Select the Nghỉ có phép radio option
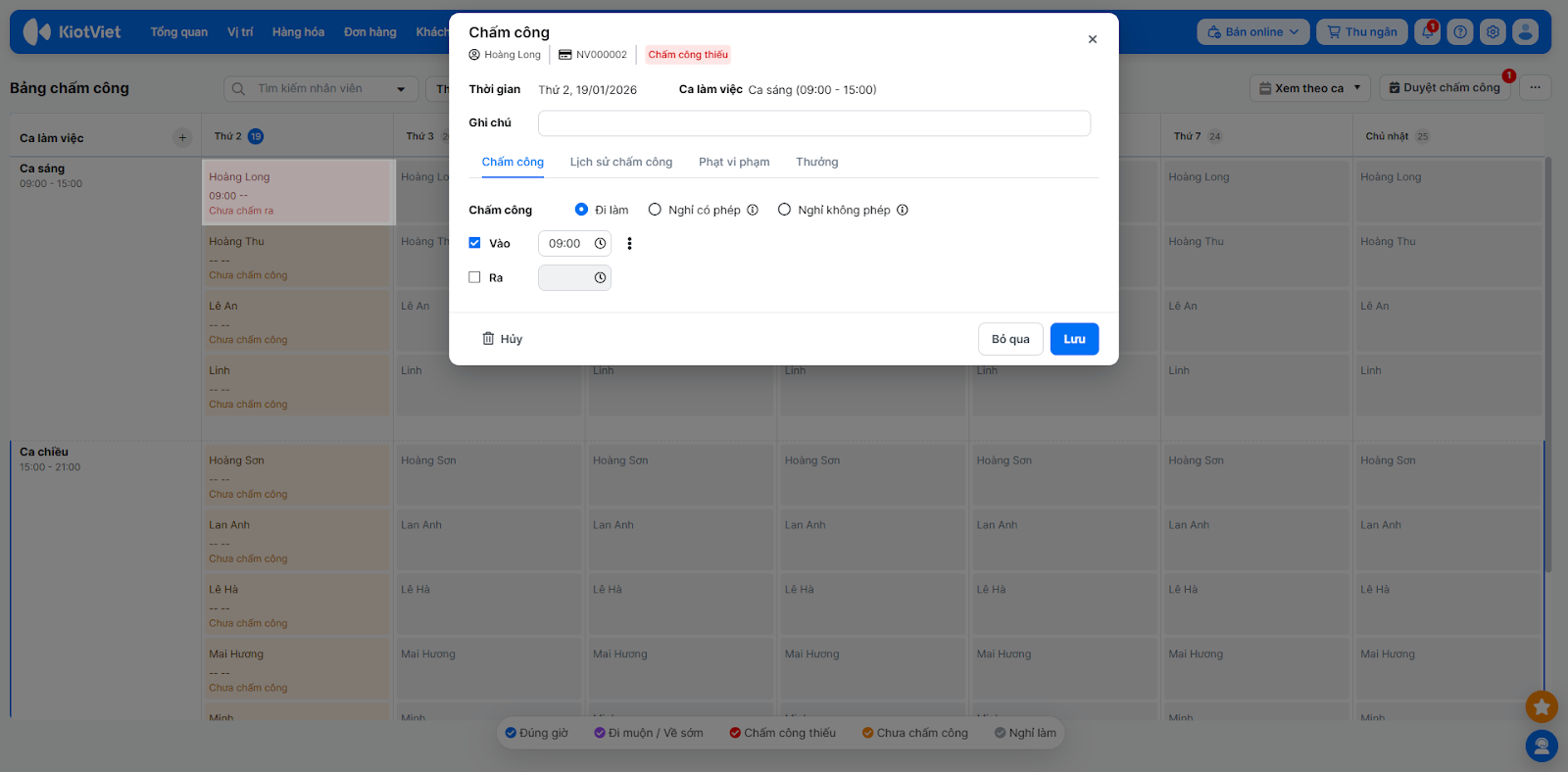Viewport: 1568px width, 772px height. (x=655, y=210)
